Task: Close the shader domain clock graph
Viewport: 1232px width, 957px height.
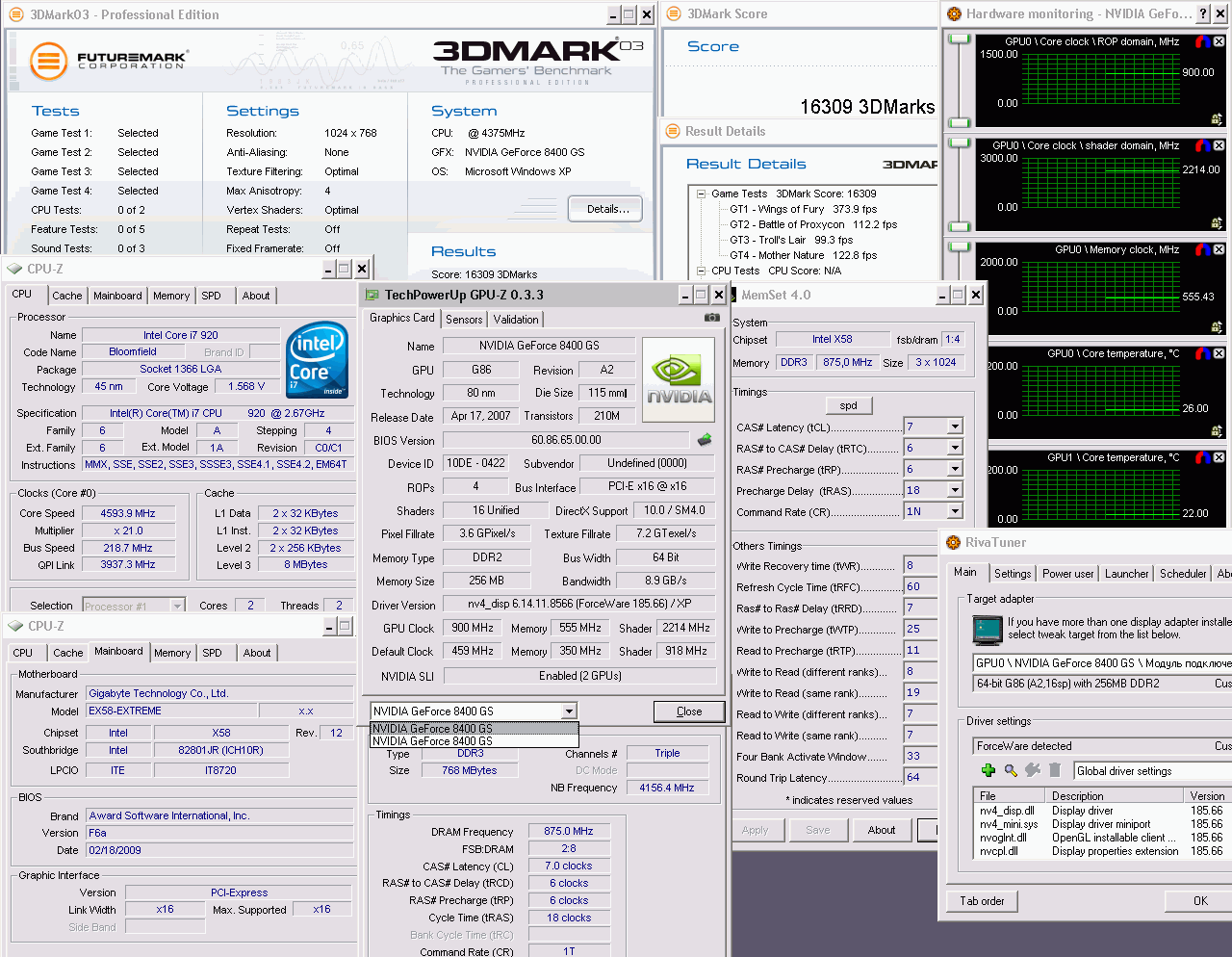Action: [1219, 145]
